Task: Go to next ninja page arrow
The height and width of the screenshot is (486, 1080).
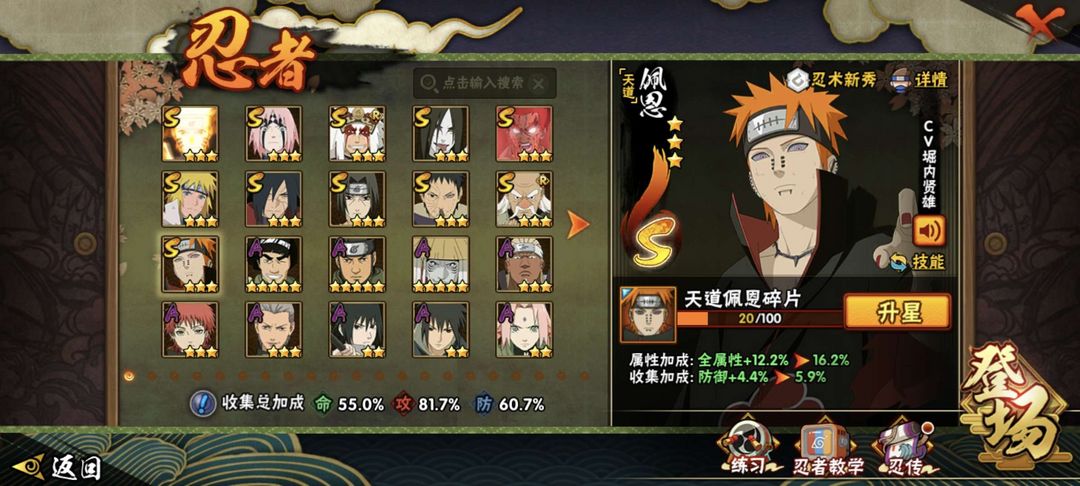Action: tap(579, 224)
